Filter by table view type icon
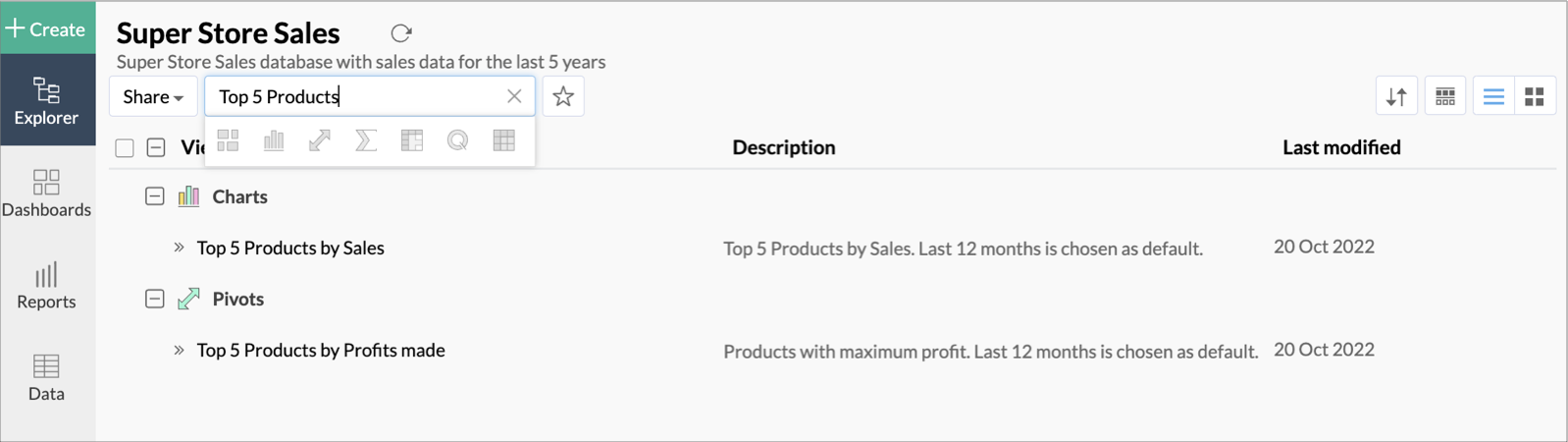1568x442 pixels. tap(504, 140)
